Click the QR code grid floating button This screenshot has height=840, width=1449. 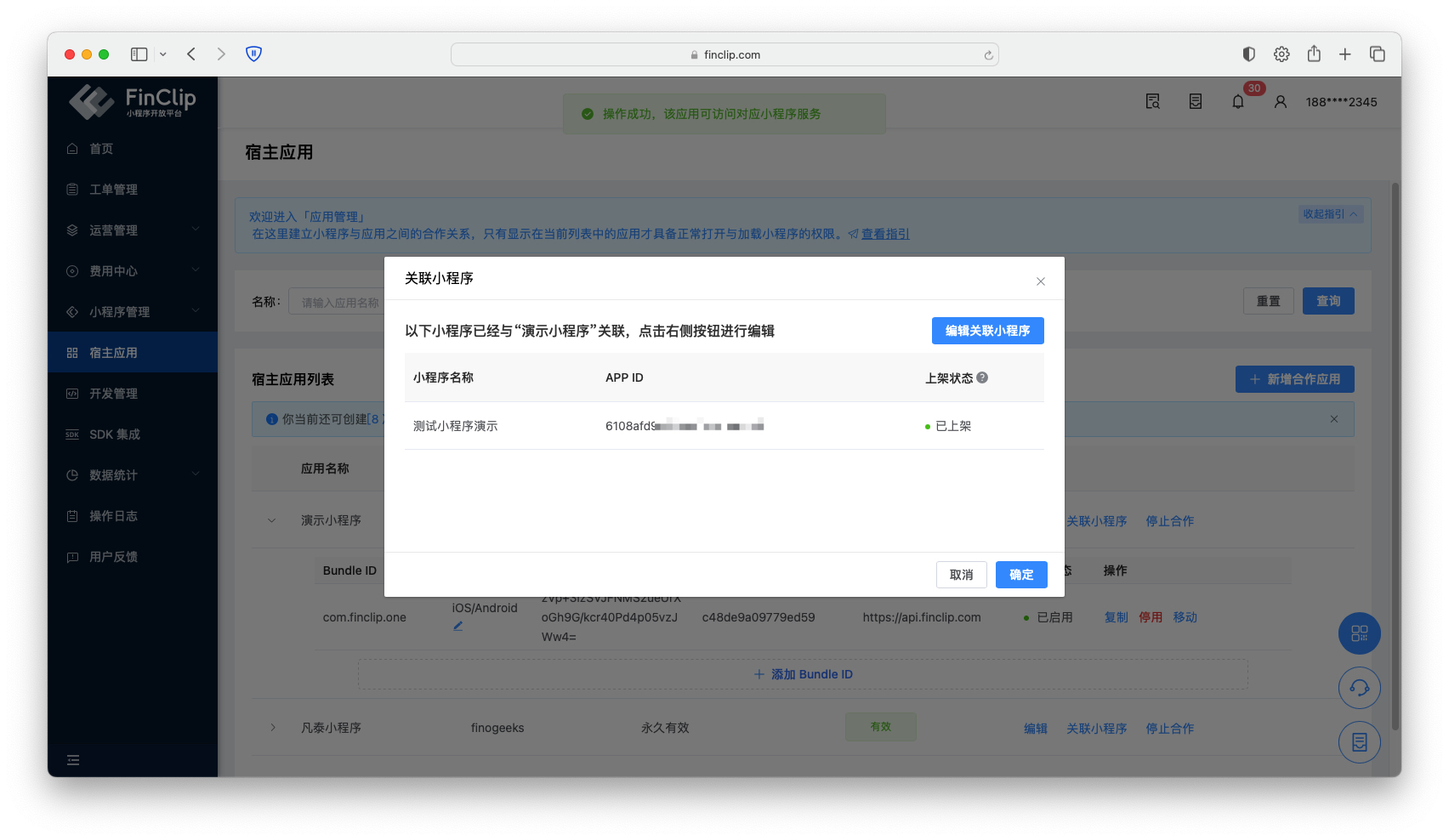click(x=1359, y=633)
